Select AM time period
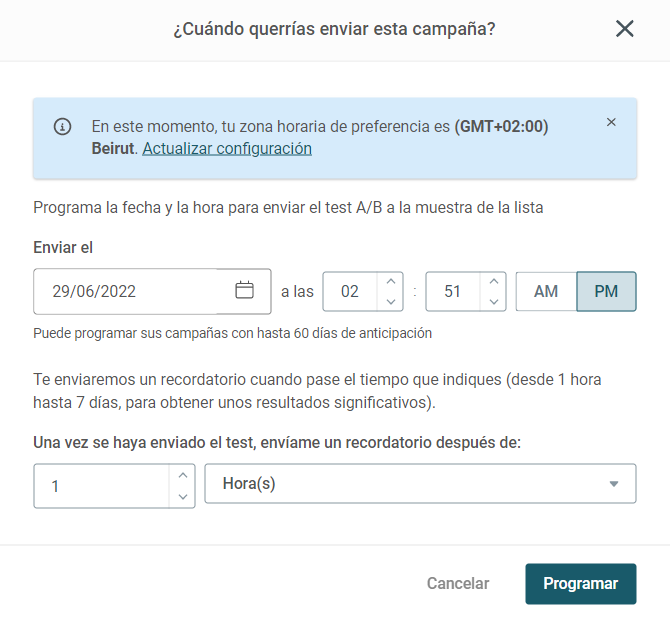Viewport: 670px width, 621px height. tap(546, 291)
